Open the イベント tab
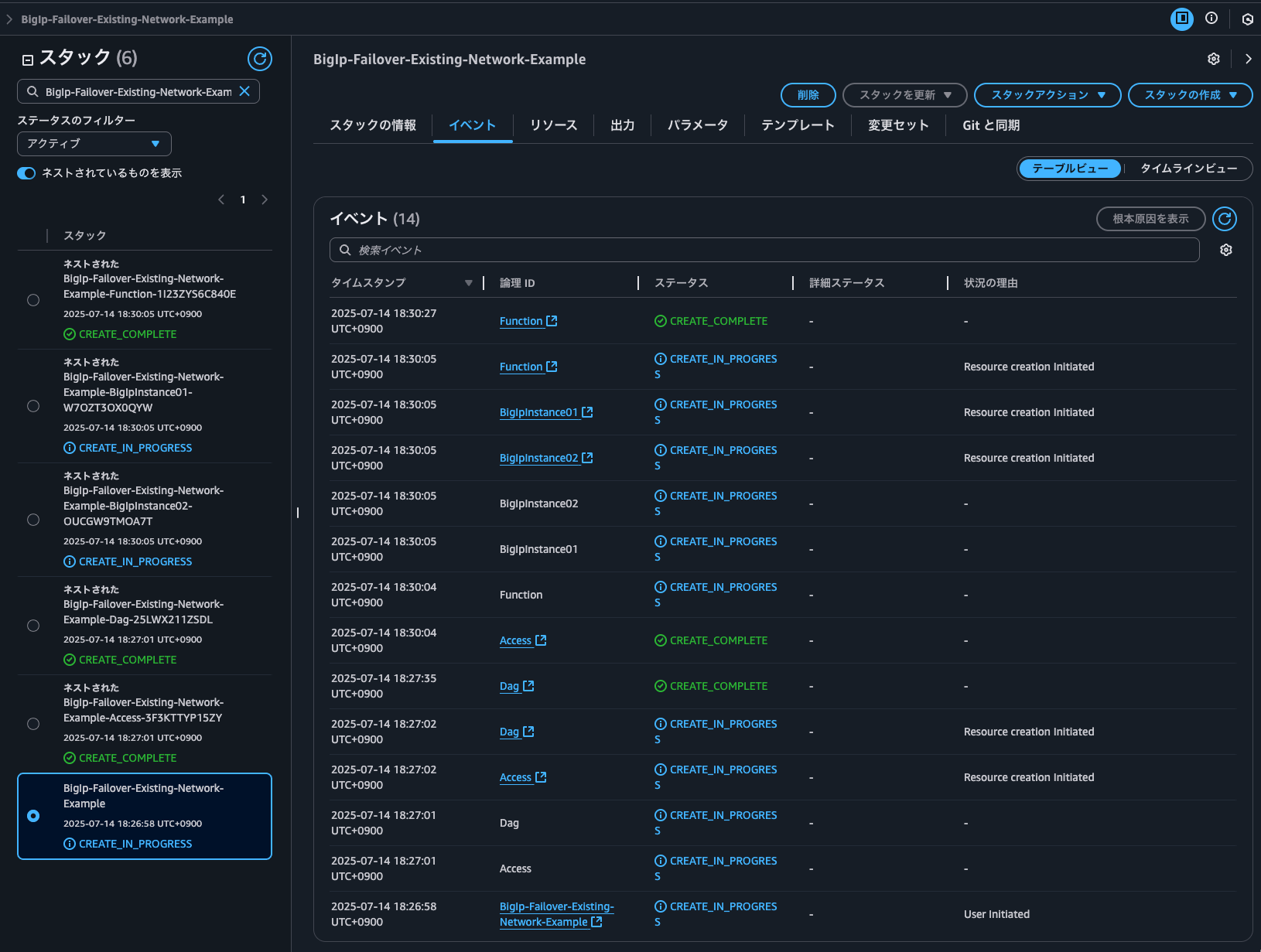Image resolution: width=1261 pixels, height=952 pixels. (x=473, y=125)
